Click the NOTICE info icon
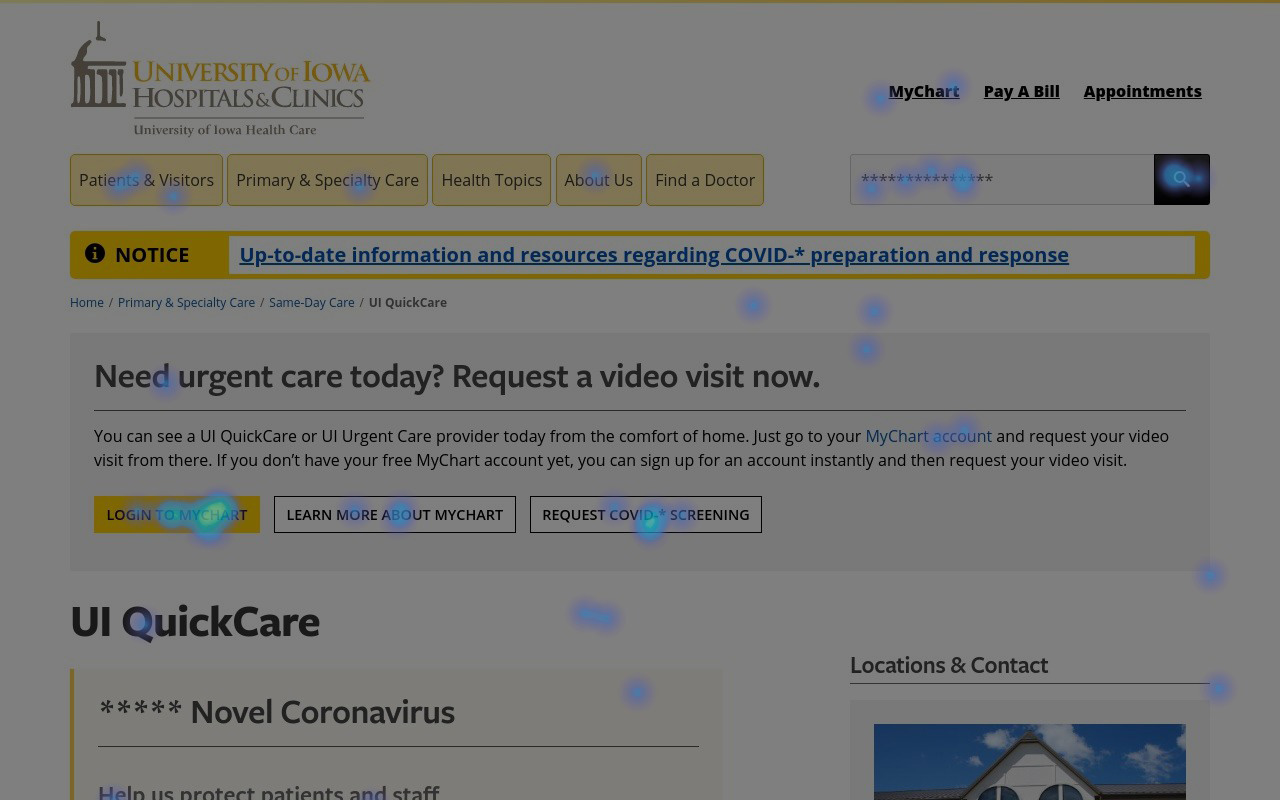The image size is (1280, 800). coord(95,253)
